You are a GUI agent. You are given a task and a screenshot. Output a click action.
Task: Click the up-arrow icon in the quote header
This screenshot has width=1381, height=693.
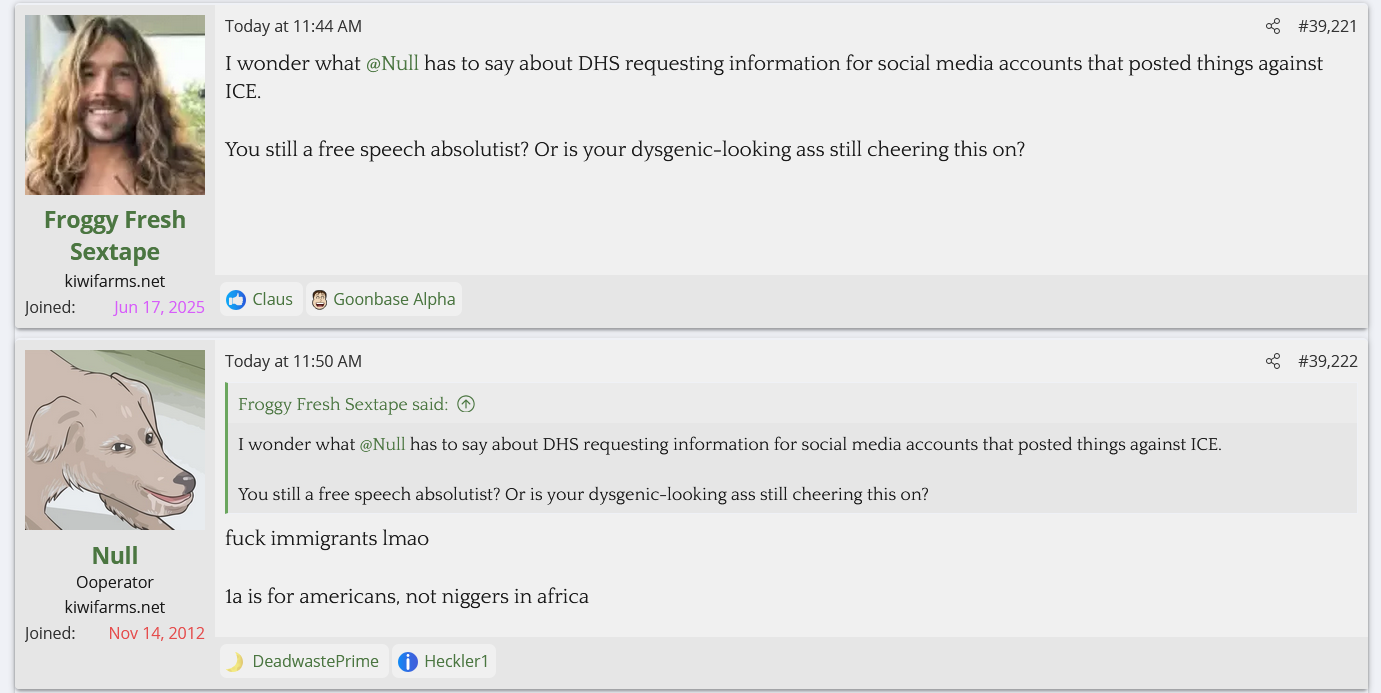(x=466, y=404)
